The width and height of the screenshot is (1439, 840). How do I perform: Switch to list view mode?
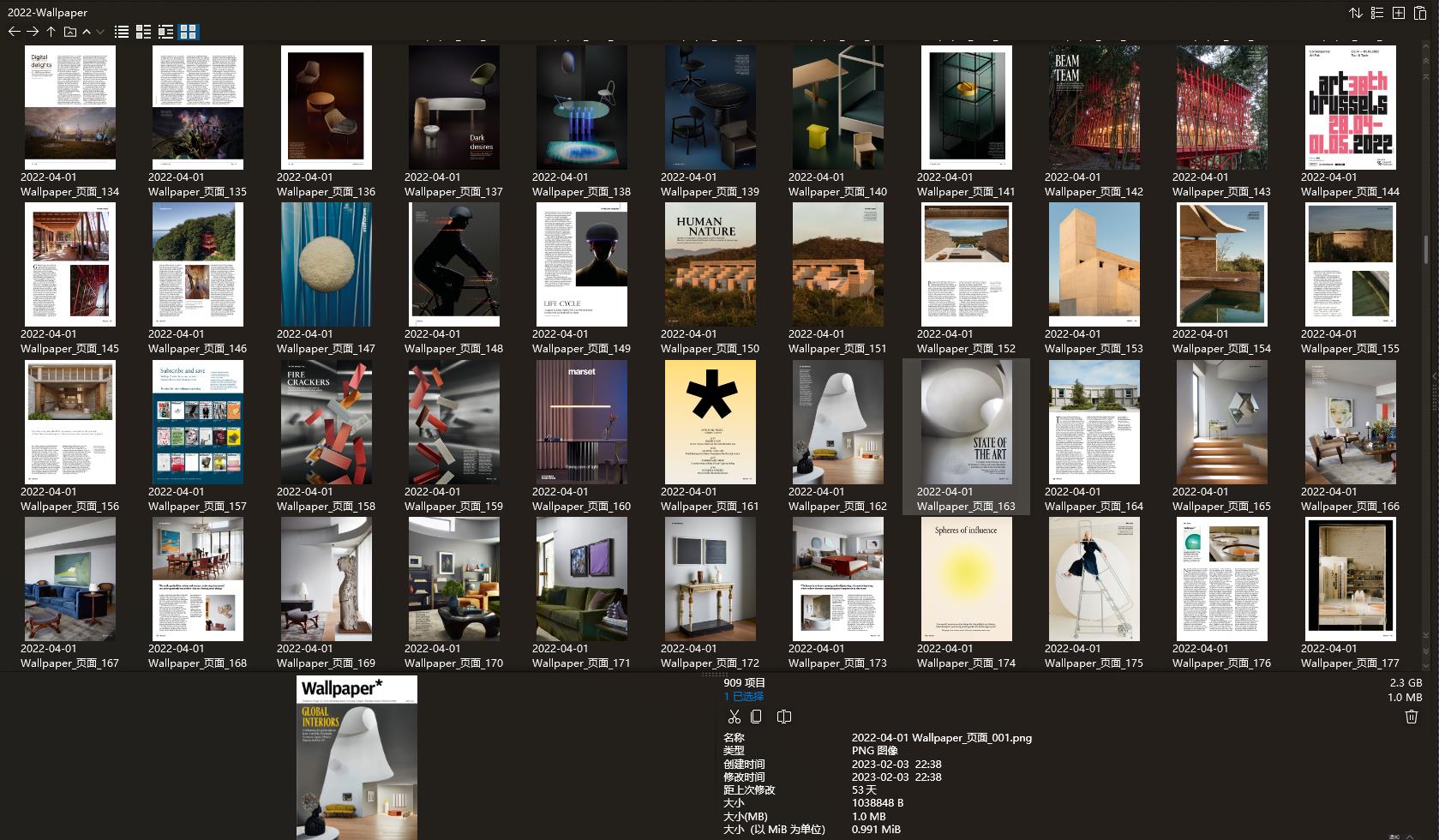click(x=122, y=32)
